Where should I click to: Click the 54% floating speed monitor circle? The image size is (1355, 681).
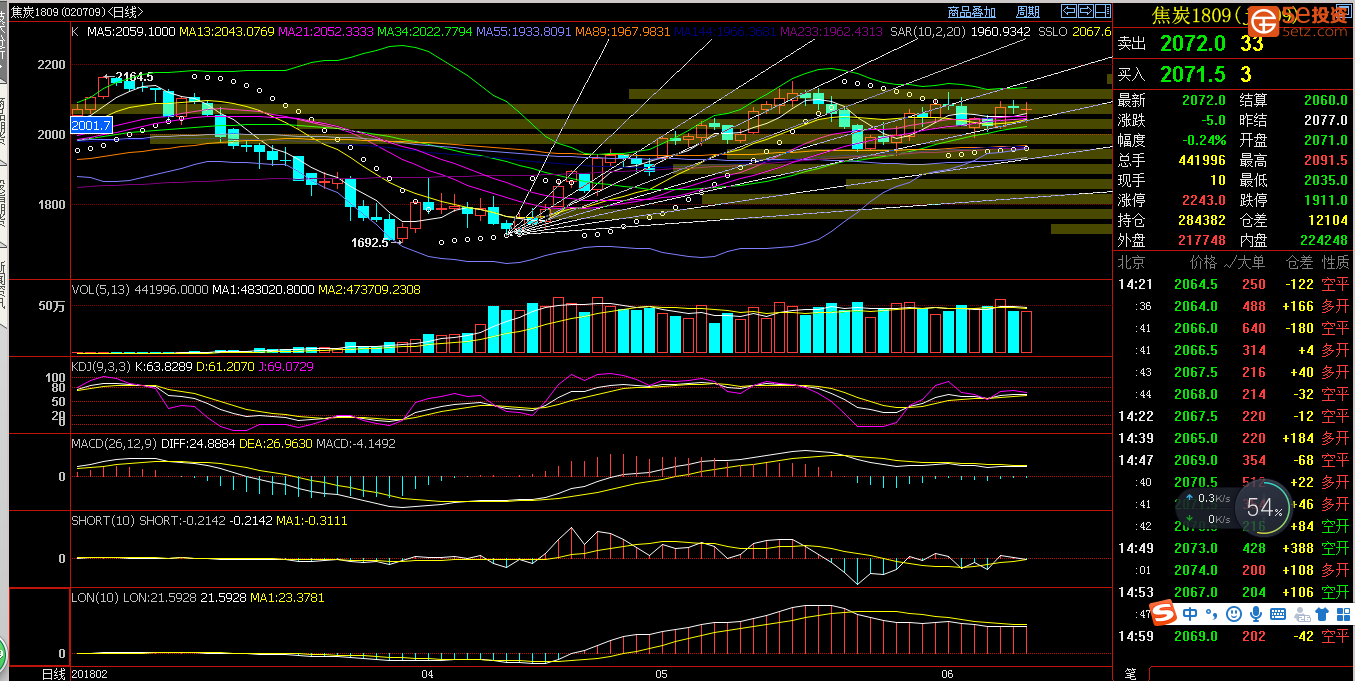(x=1263, y=508)
